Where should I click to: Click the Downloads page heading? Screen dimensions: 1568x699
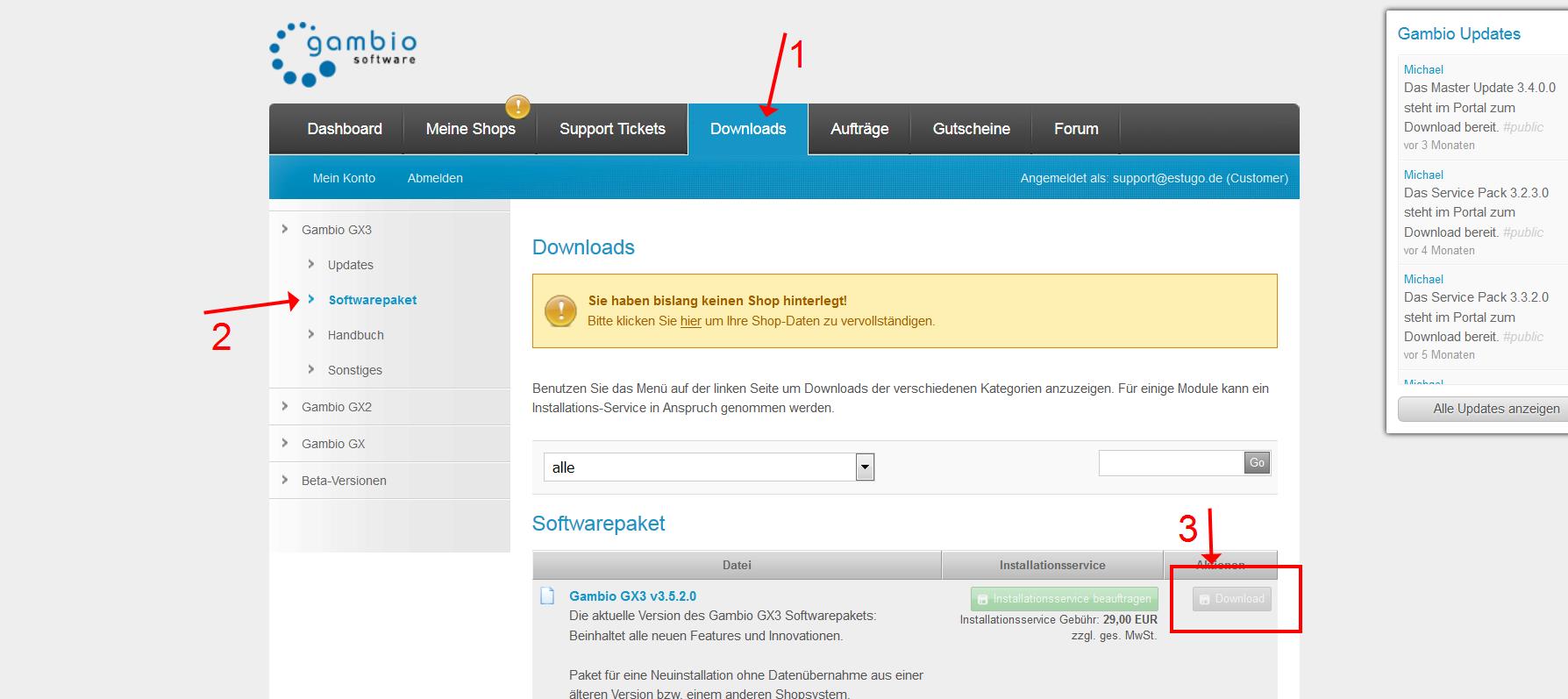[583, 247]
